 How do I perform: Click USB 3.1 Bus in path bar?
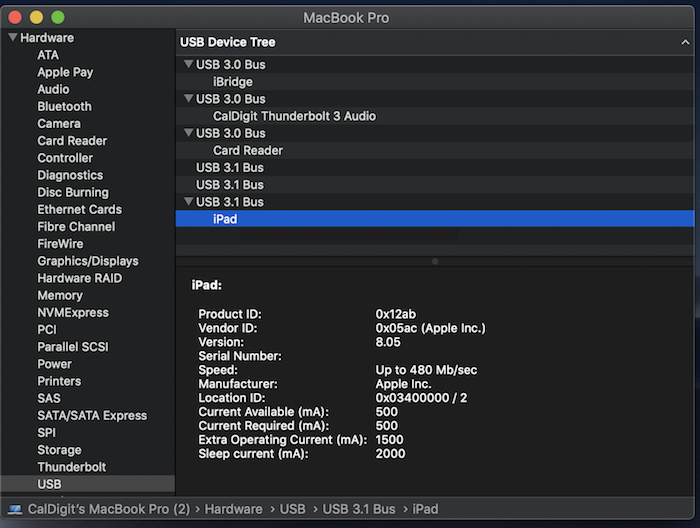click(x=359, y=509)
